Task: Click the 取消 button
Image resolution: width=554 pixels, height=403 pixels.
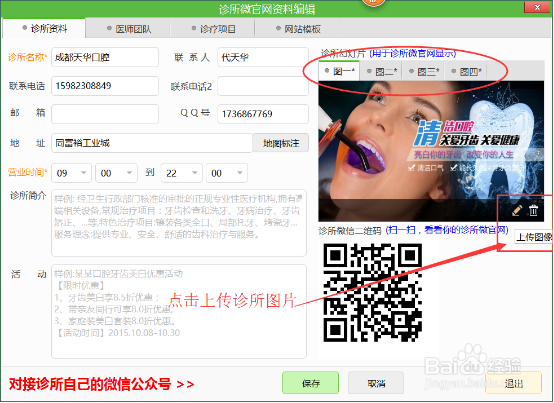Action: 376,383
